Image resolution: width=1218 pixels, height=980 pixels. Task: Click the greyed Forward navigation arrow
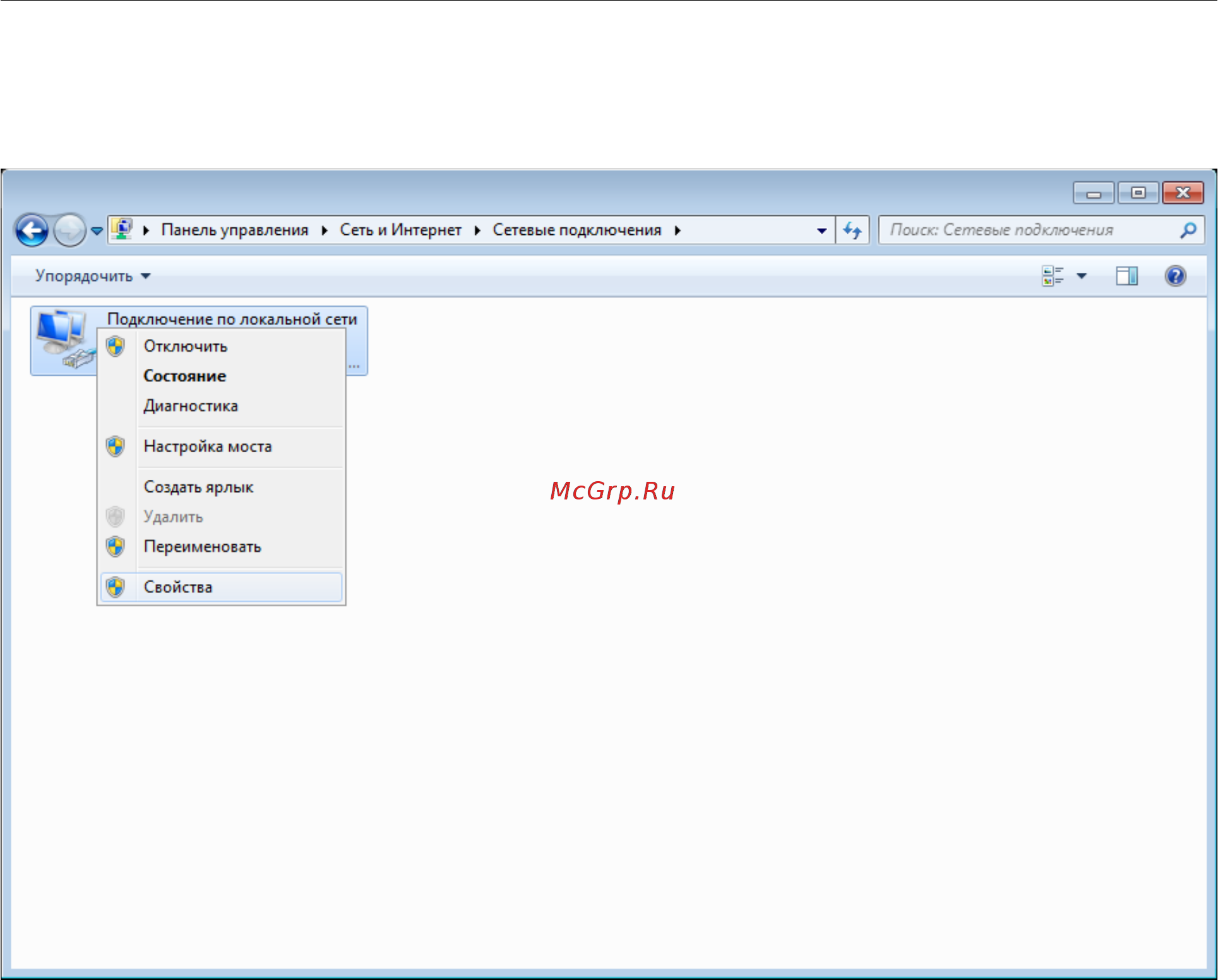69,230
